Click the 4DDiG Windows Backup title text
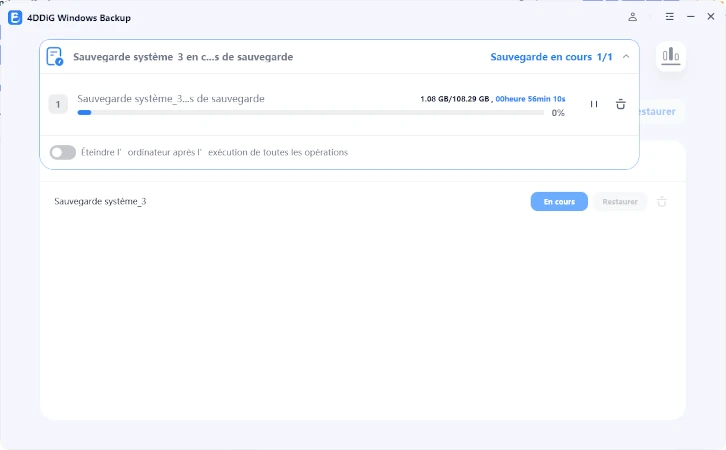 (79, 18)
